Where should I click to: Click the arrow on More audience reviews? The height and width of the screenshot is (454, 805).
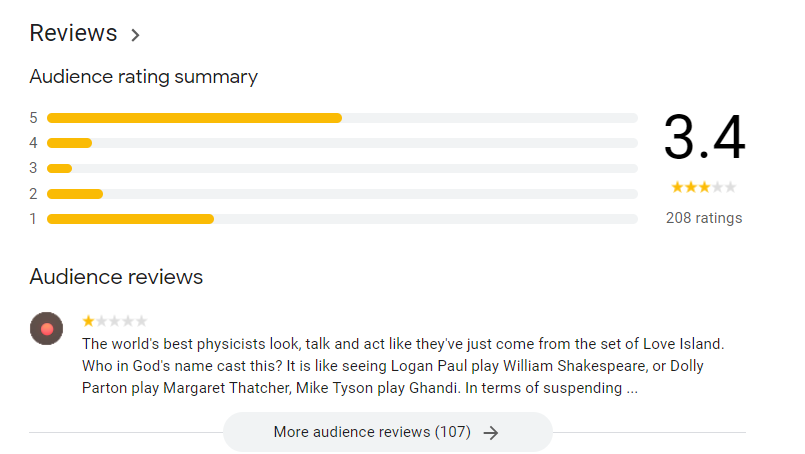pos(490,433)
